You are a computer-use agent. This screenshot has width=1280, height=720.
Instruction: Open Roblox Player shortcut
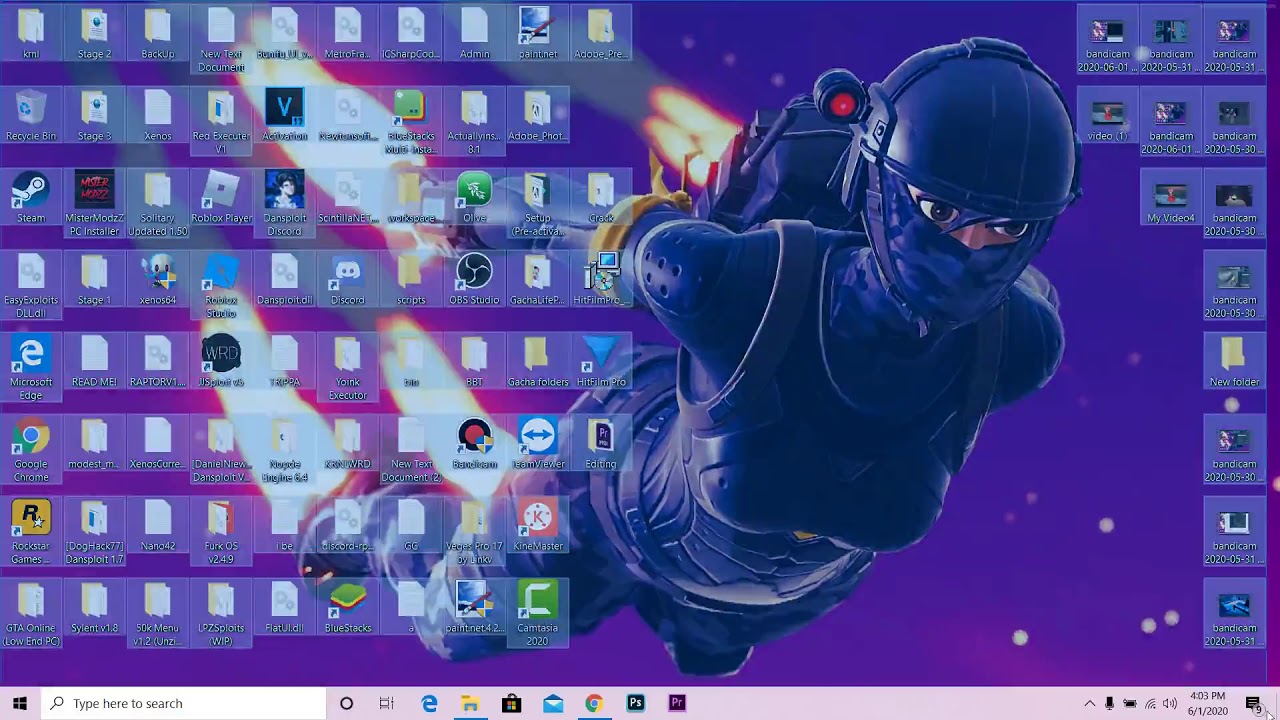pyautogui.click(x=221, y=197)
